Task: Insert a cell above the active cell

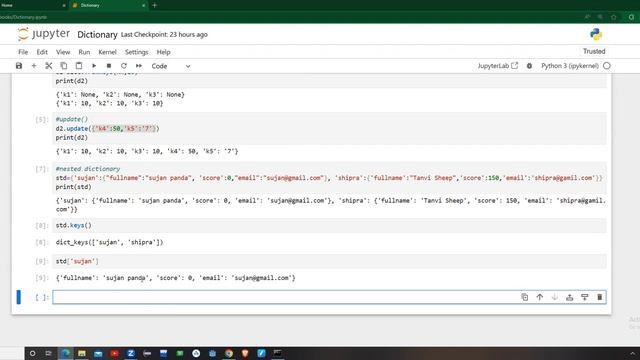Action: (569, 297)
